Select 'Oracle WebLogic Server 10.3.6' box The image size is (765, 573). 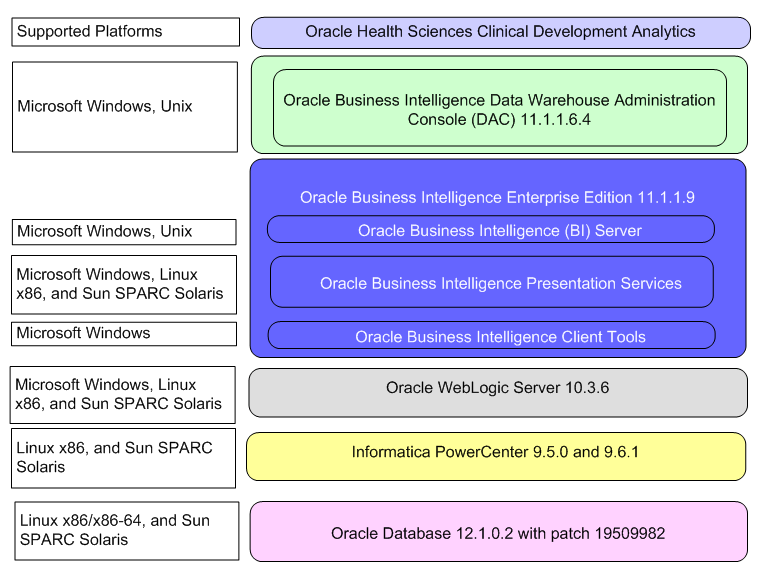(x=498, y=393)
